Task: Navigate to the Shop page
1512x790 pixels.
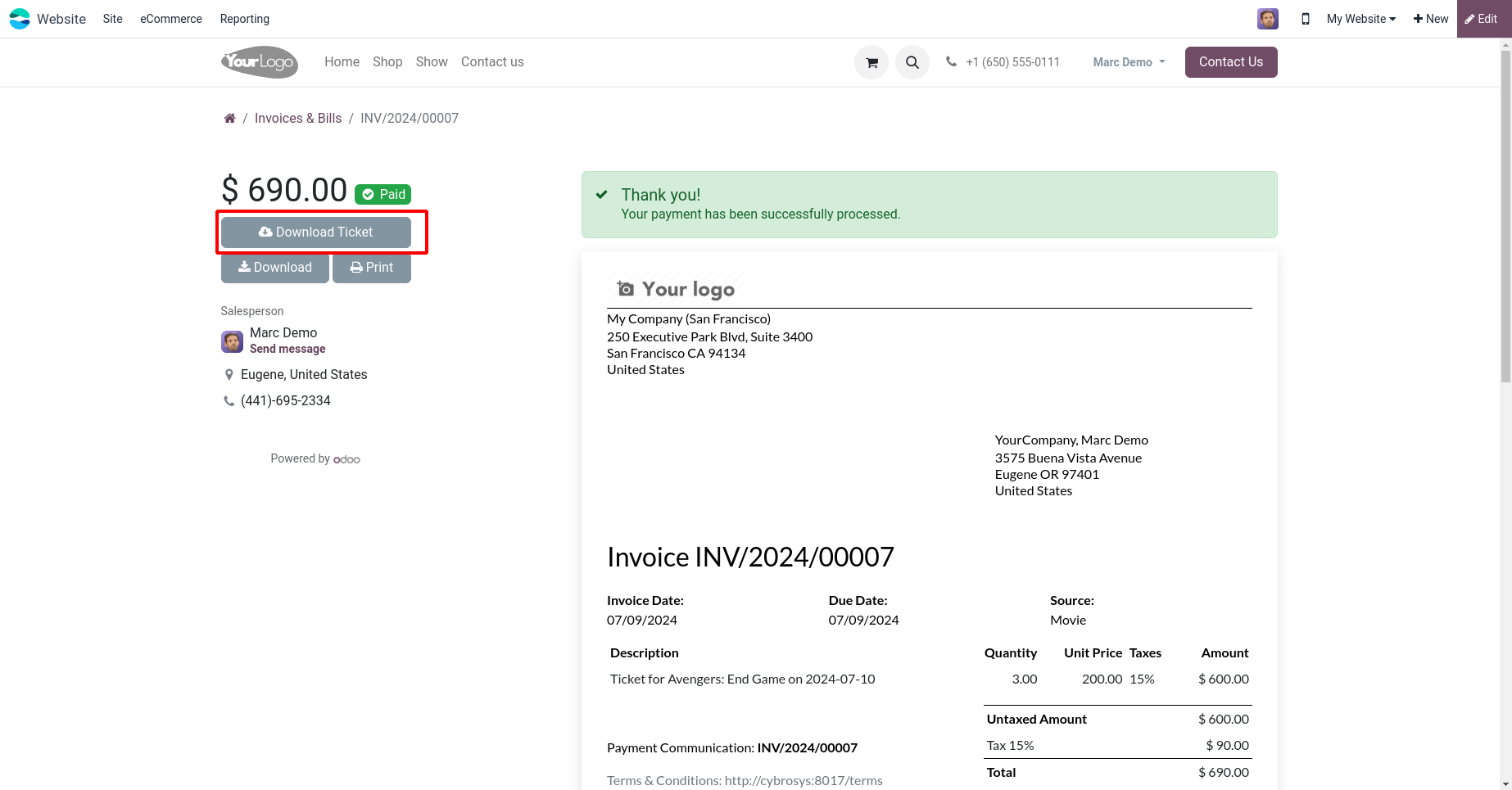Action: 387,62
